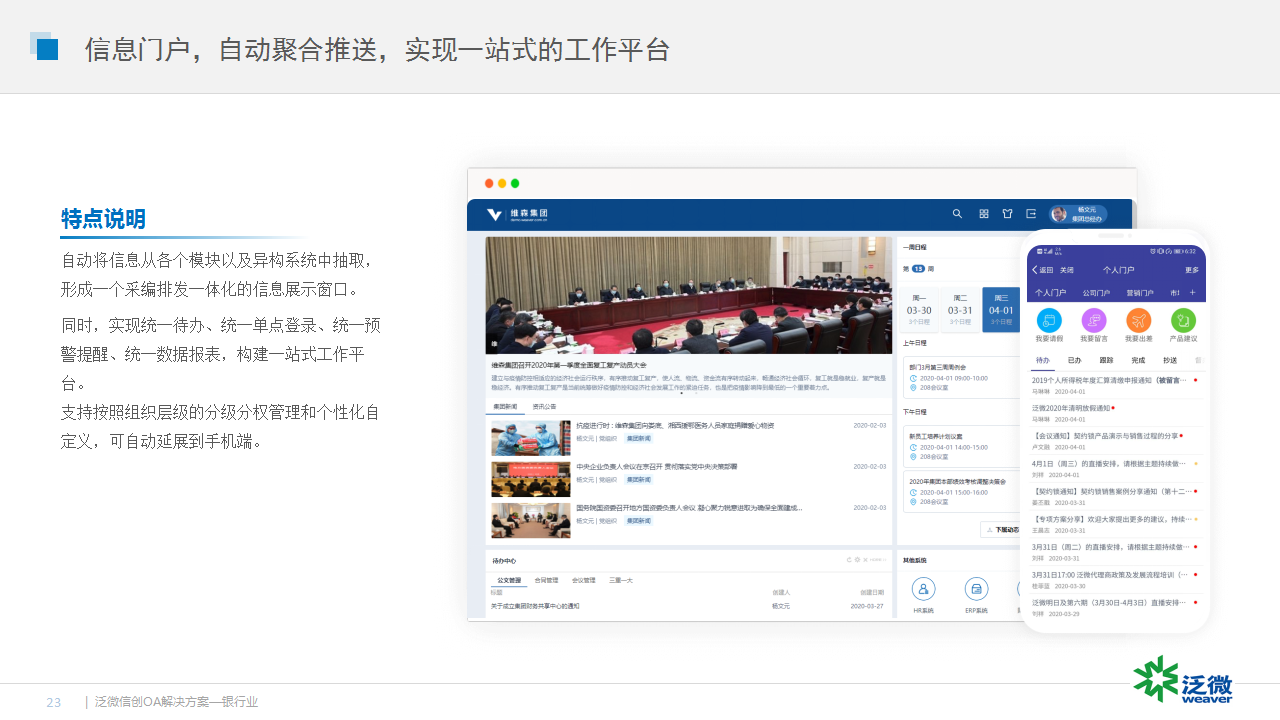1280x720 pixels.
Task: Tap the 返回 back button on mobile
Action: 1043,270
